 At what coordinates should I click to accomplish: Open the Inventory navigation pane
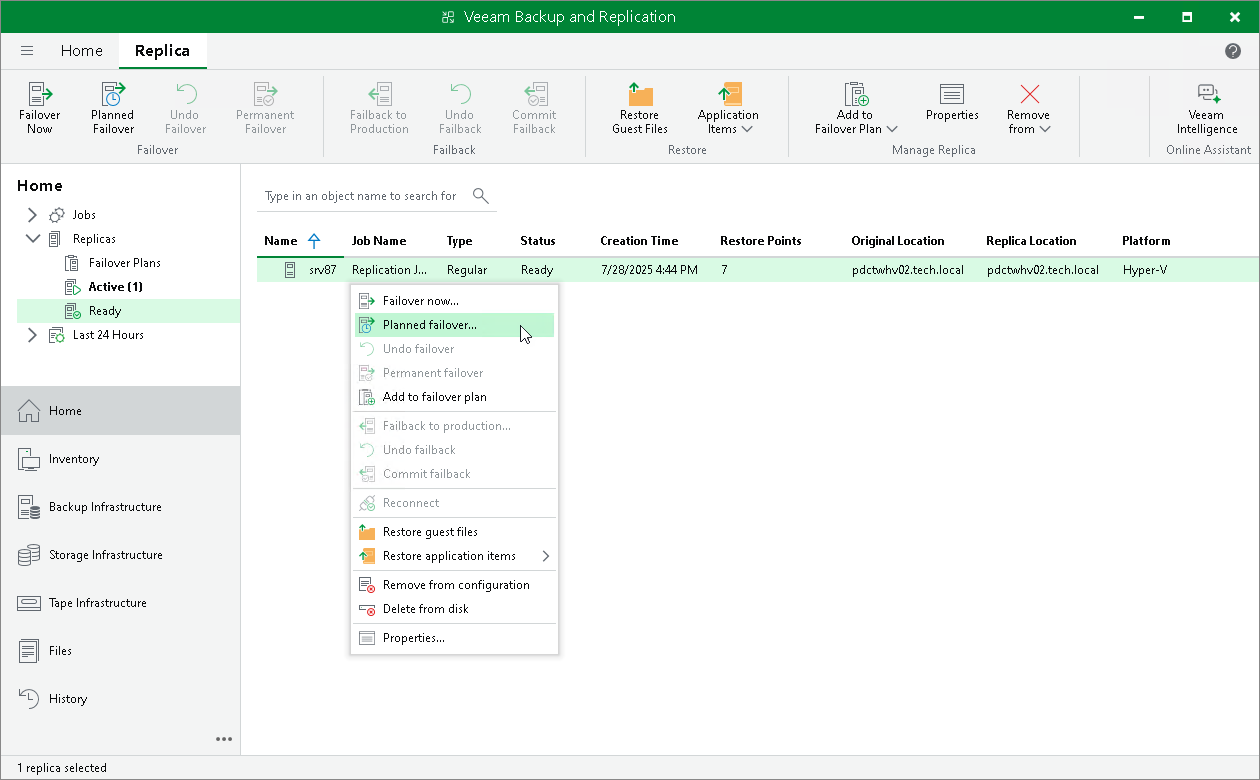click(x=120, y=459)
